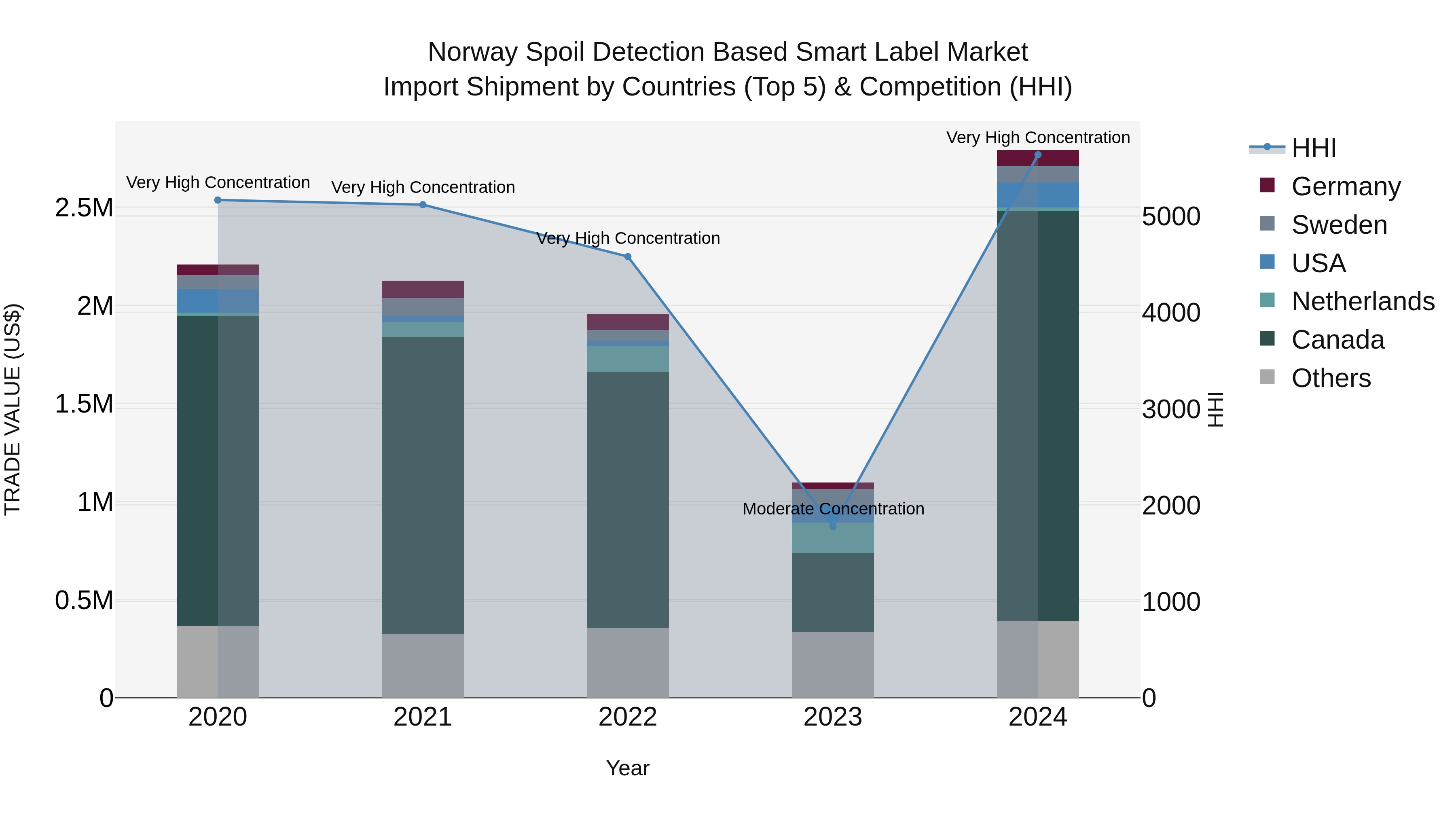Click the 5000 HHI axis tick
This screenshot has width=1456, height=819.
pos(1171,216)
